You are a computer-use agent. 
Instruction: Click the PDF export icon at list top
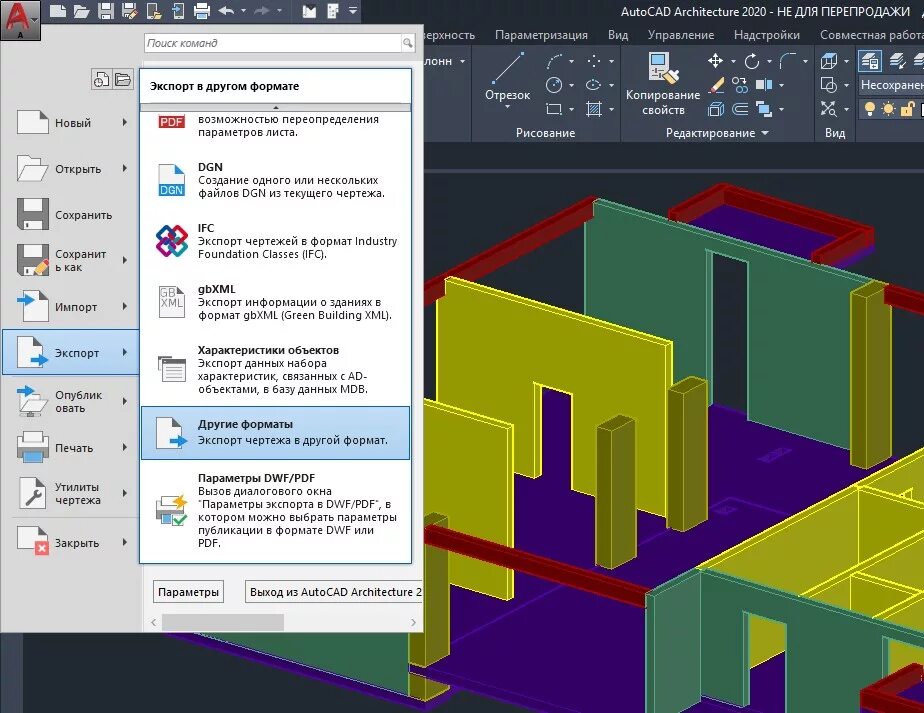[x=171, y=121]
